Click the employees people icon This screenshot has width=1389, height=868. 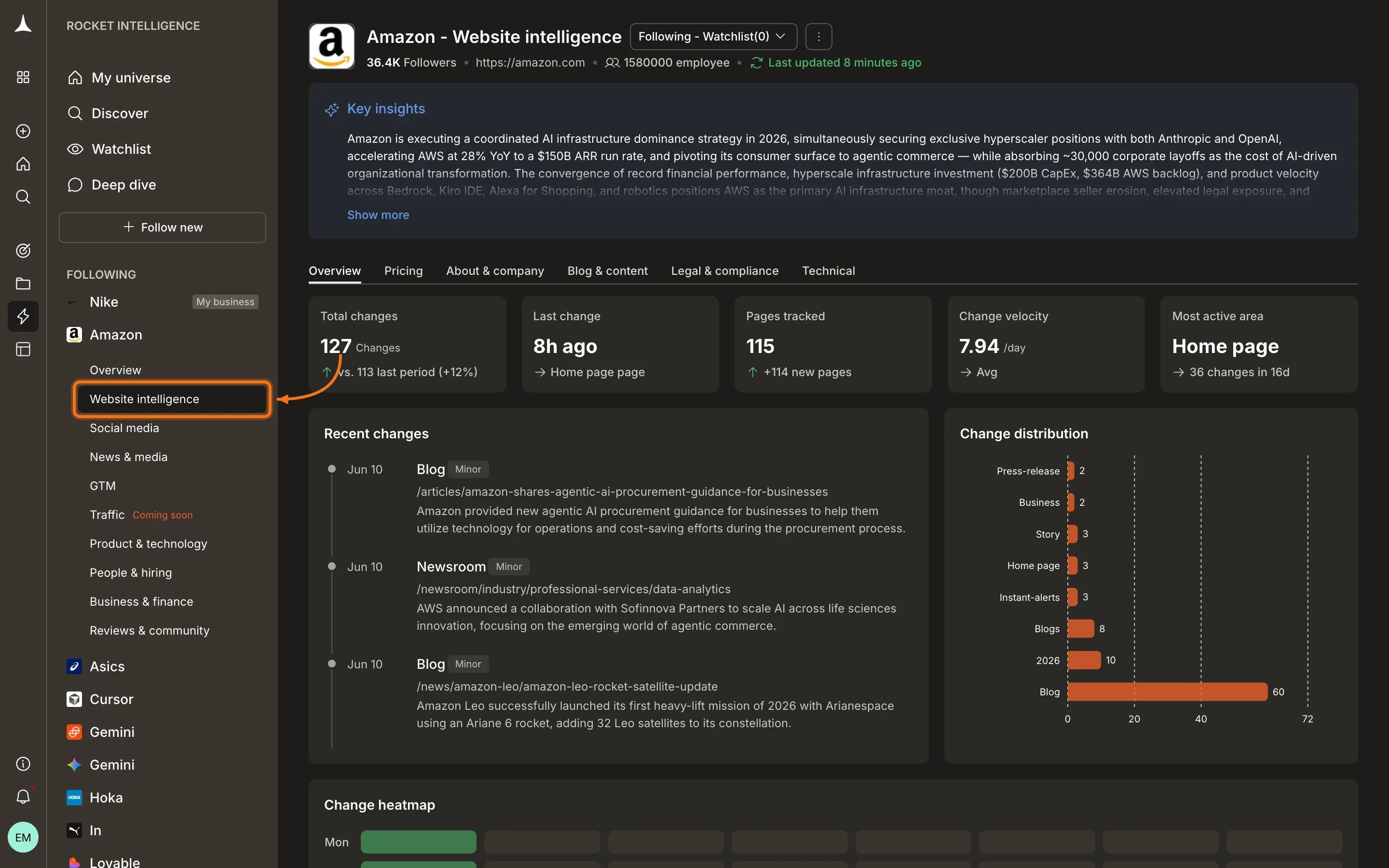pyautogui.click(x=612, y=63)
